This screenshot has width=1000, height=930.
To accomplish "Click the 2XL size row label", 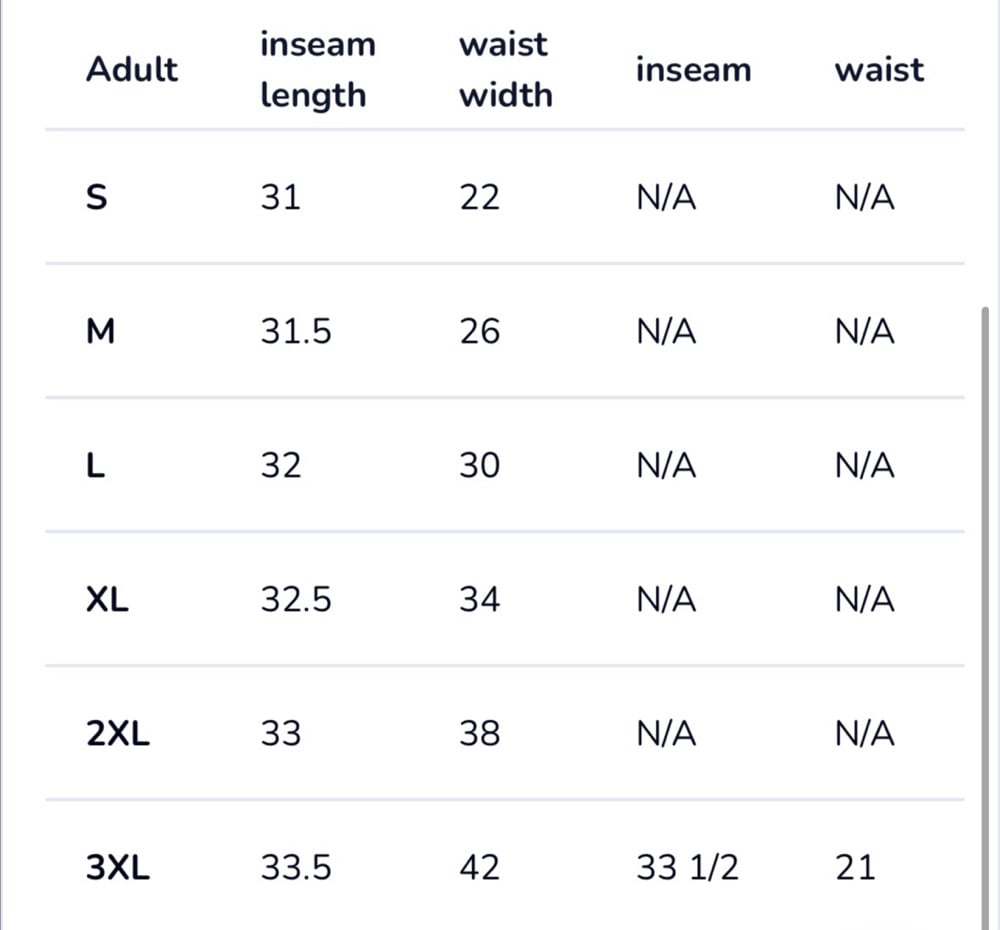I will coord(118,734).
